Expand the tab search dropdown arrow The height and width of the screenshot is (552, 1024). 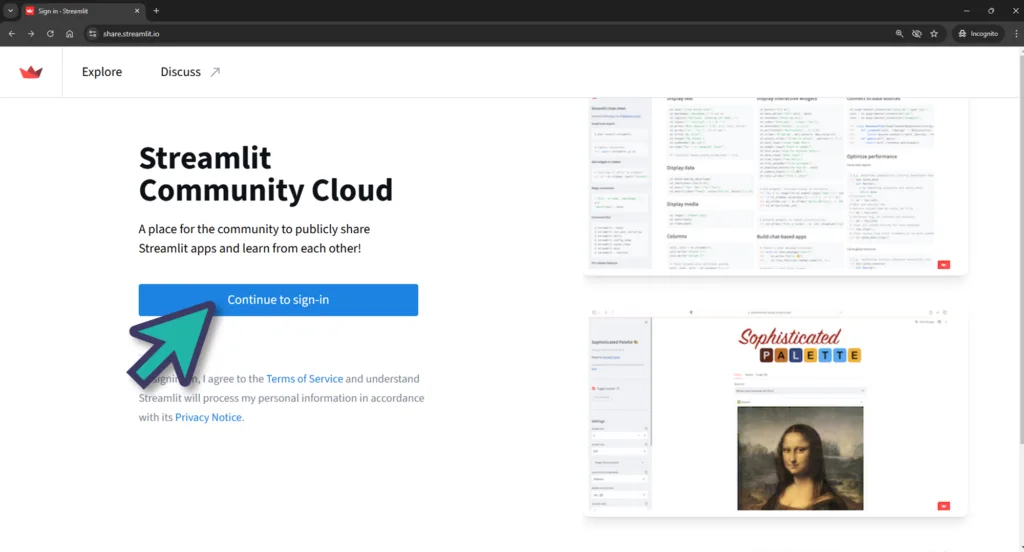point(9,10)
